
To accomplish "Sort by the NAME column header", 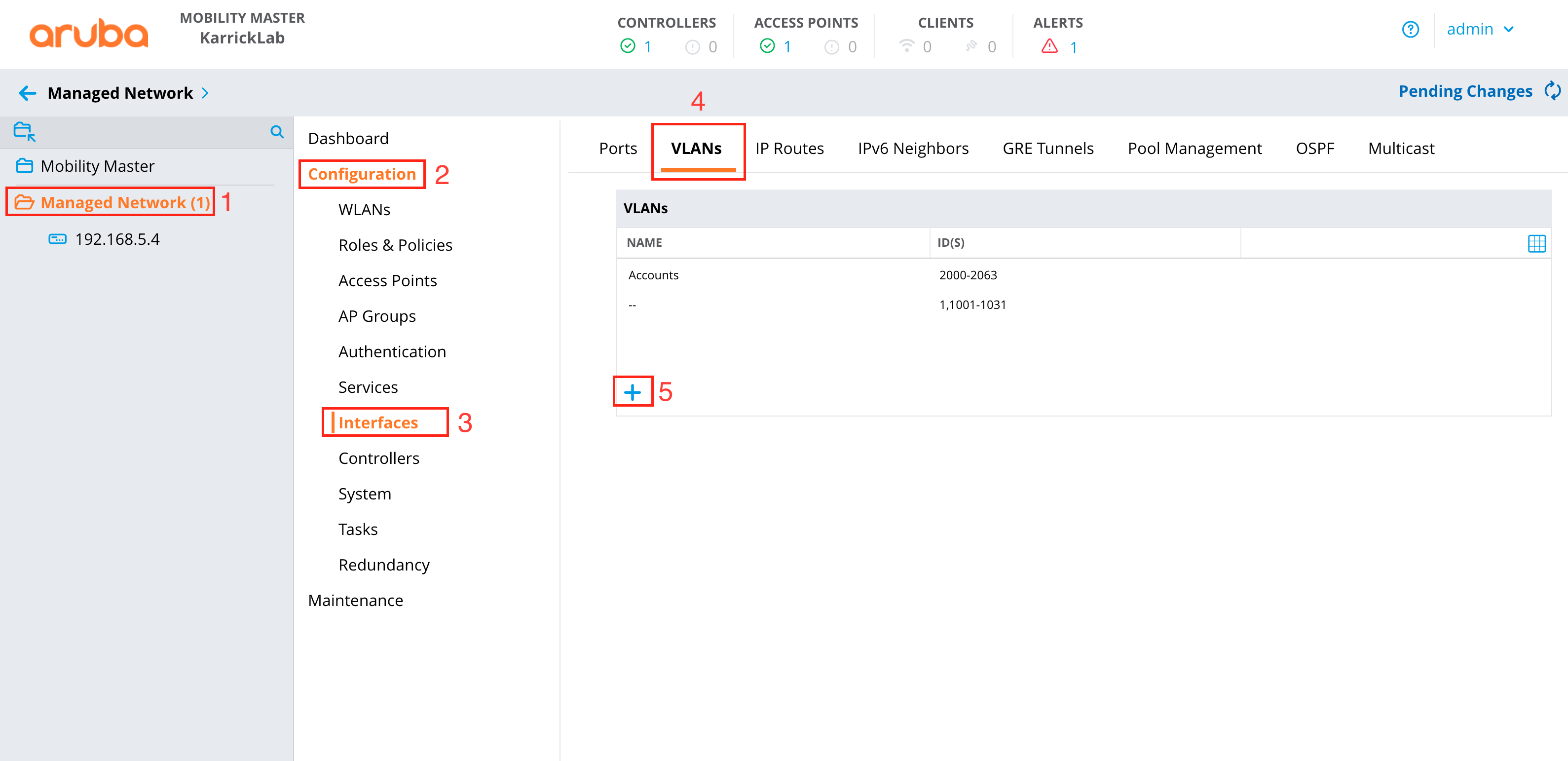I will 644,243.
